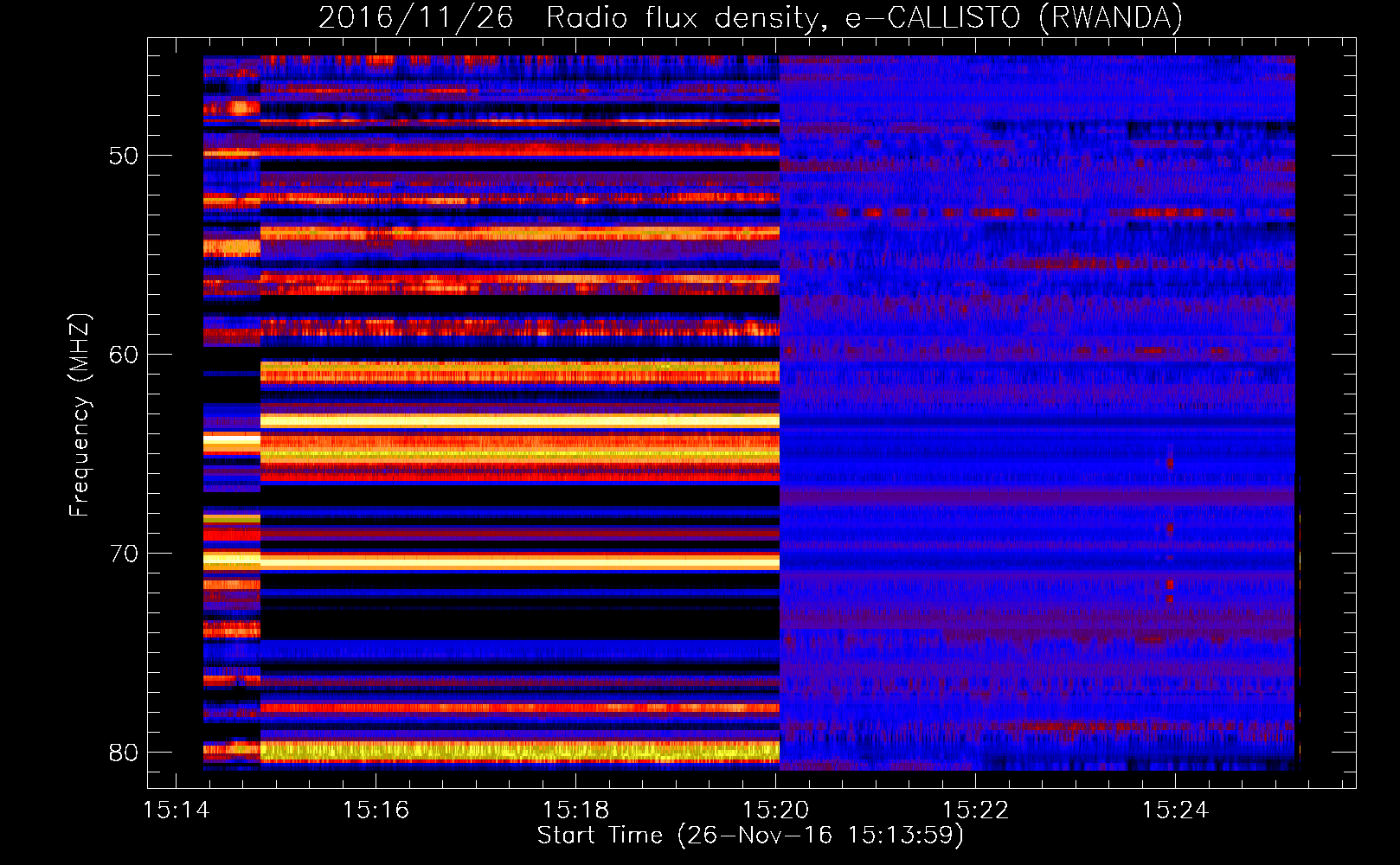Image resolution: width=1400 pixels, height=865 pixels.
Task: Click the 50 MHz frequency tick label
Action: click(x=124, y=156)
